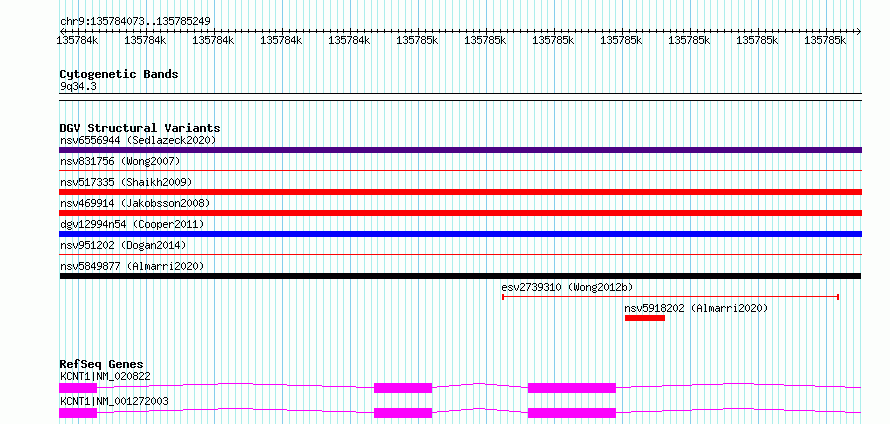Click the nsv831756 (Wong2007) variant label

click(x=120, y=161)
